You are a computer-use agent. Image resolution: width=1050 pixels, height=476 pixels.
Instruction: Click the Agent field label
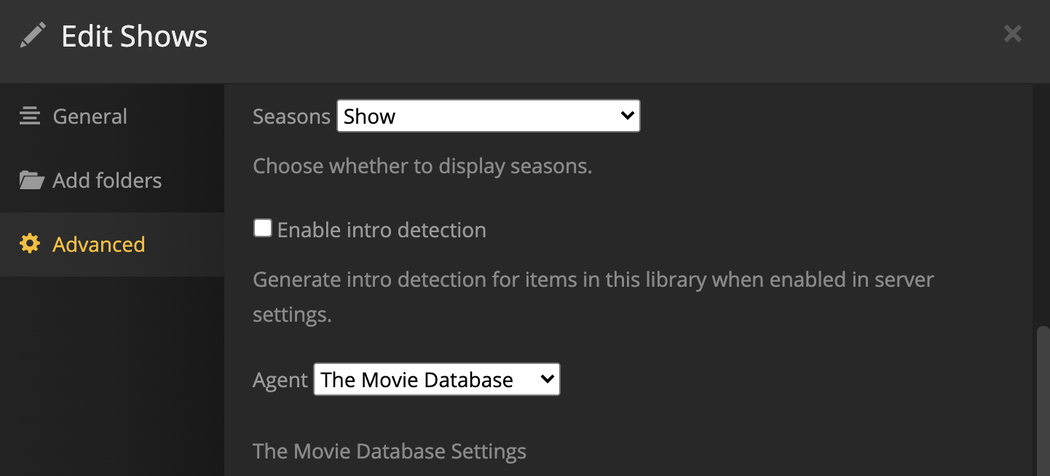[280, 381]
